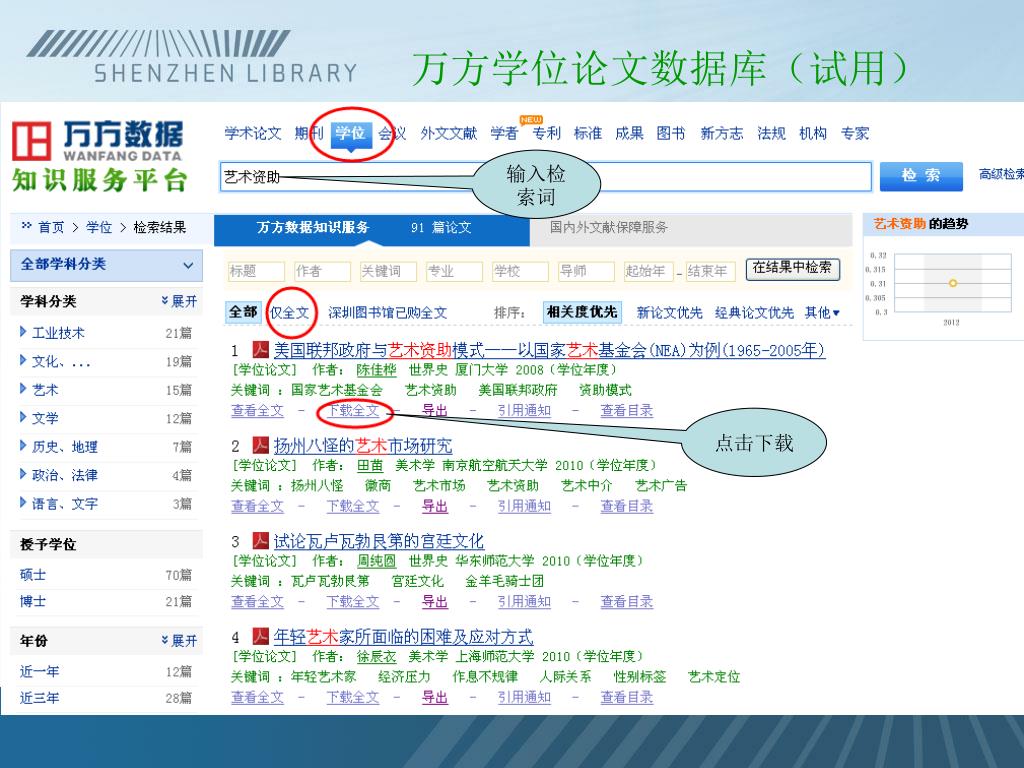The image size is (1024, 768).
Task: Filter by 近三年
Action: click(x=39, y=698)
